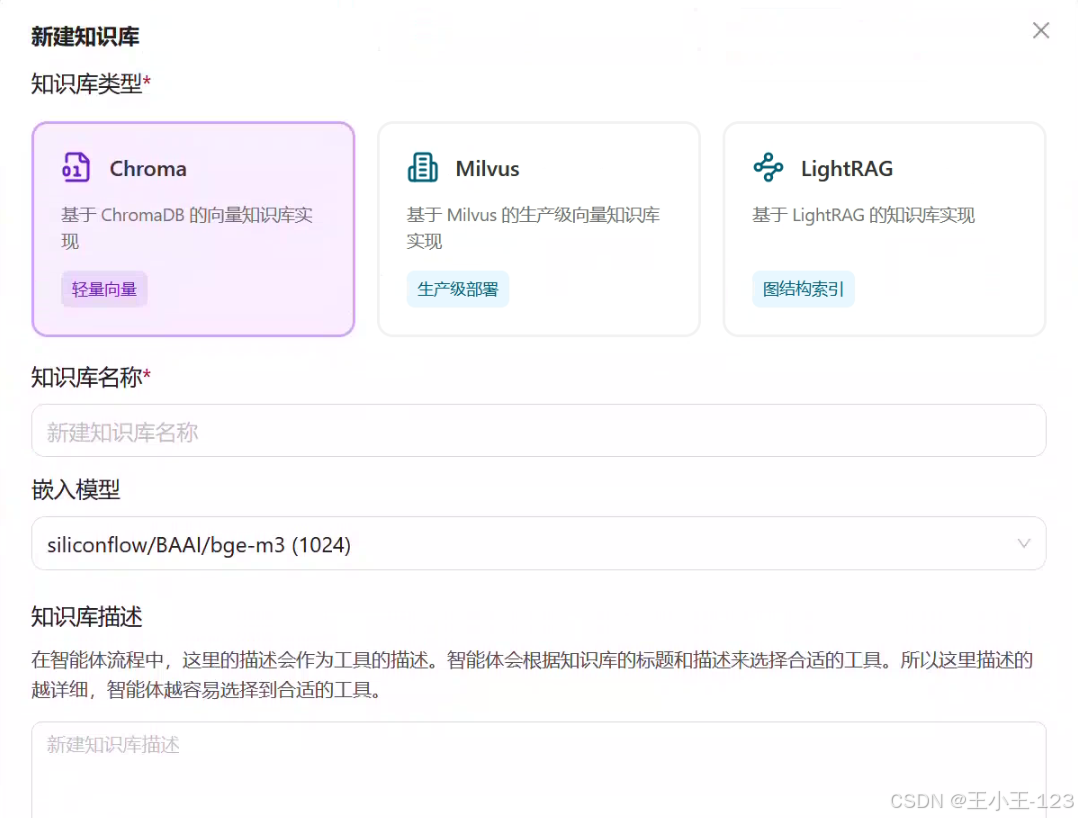
Task: Click the 知识库描述 label
Action: tap(87, 617)
